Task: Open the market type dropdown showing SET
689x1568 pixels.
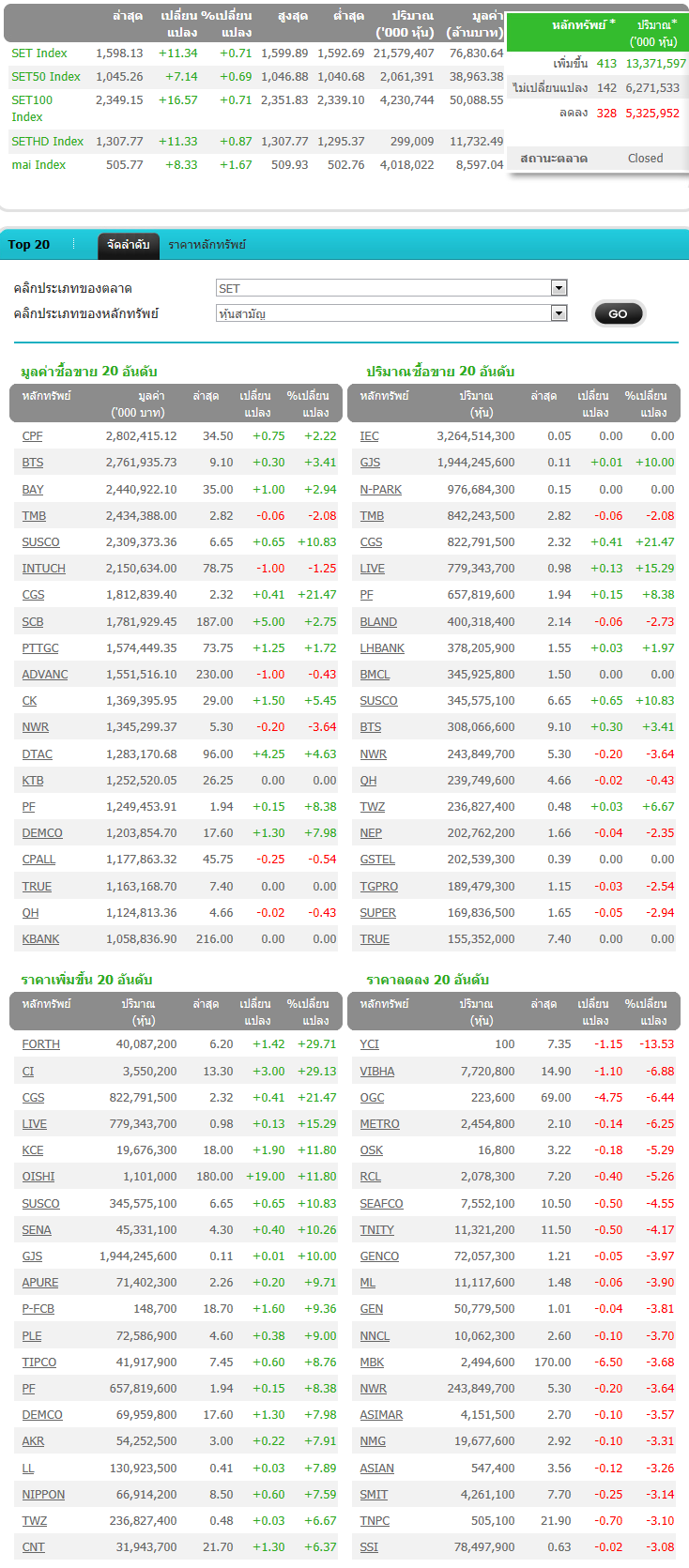Action: [391, 288]
